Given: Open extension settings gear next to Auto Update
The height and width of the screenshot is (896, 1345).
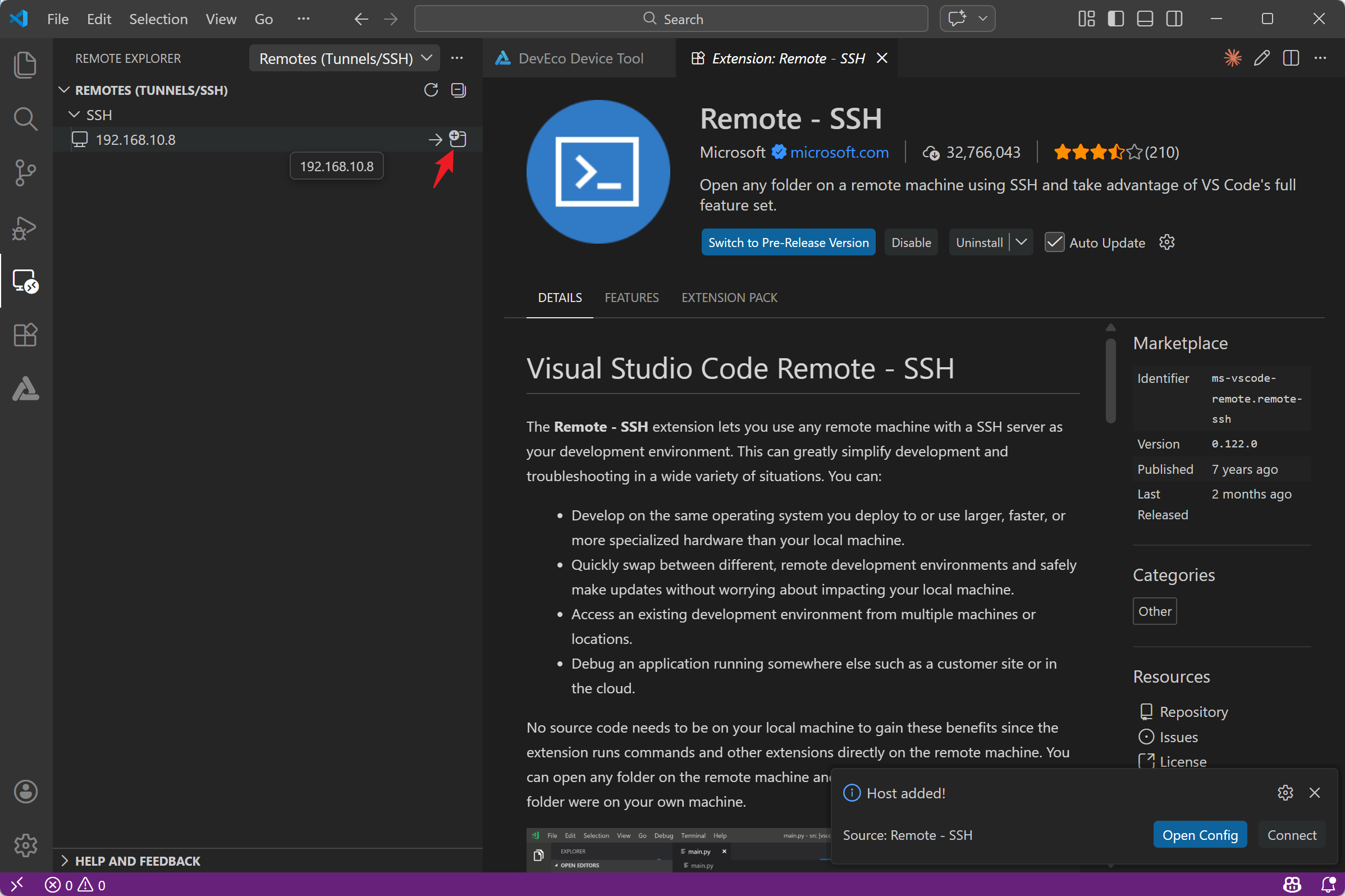Looking at the screenshot, I should coord(1166,243).
